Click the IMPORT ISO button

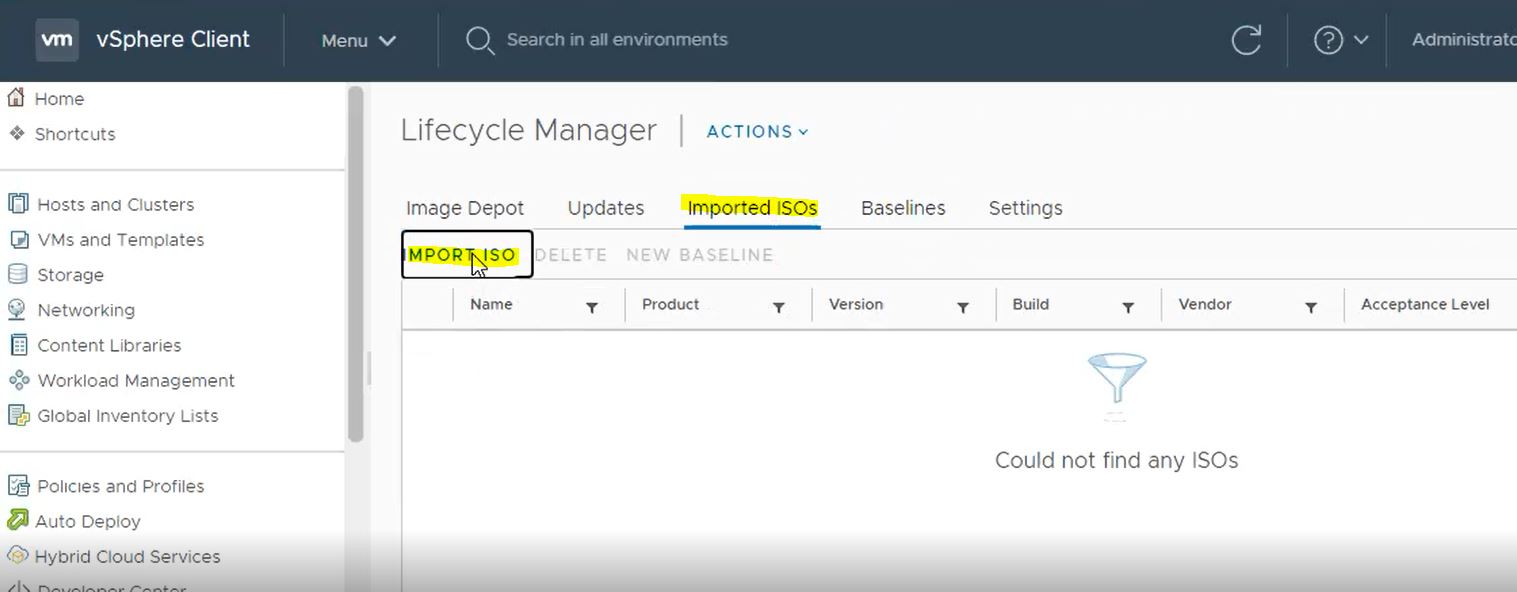[x=467, y=254]
